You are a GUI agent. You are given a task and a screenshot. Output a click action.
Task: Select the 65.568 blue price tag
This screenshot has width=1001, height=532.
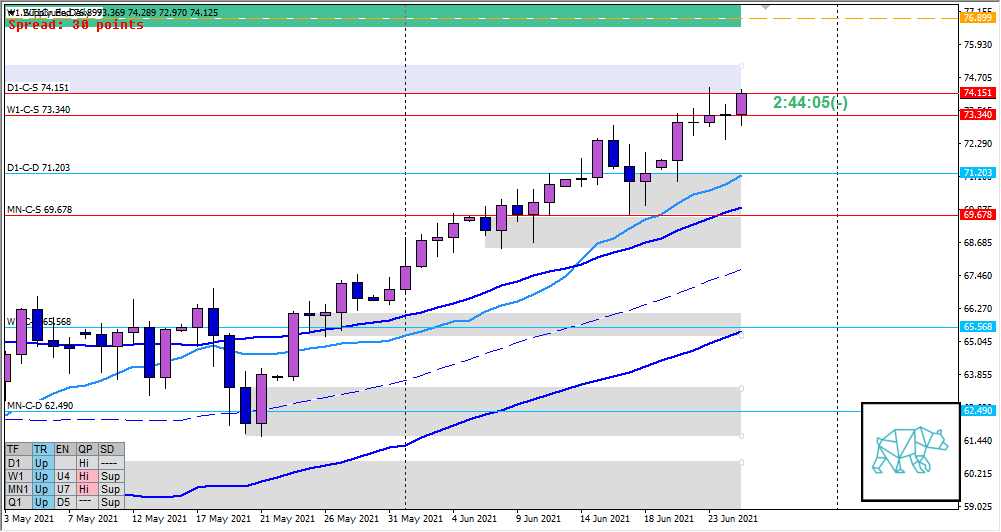click(975, 327)
